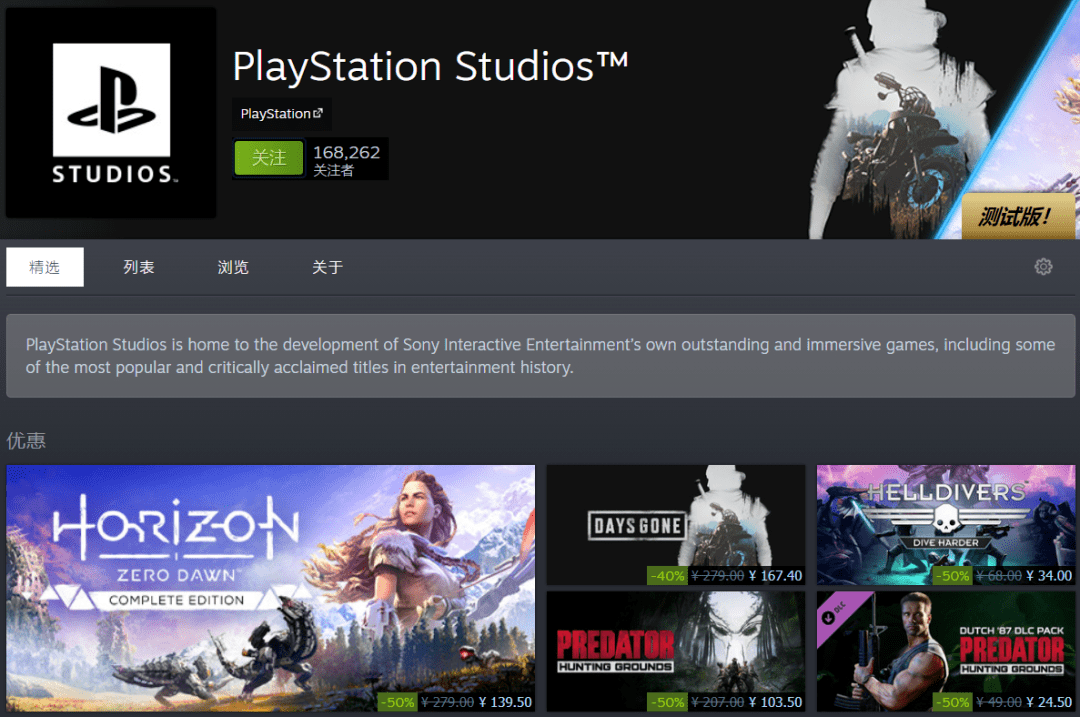This screenshot has height=717, width=1080.
Task: Click the 测试版! banner badge
Action: [1017, 216]
